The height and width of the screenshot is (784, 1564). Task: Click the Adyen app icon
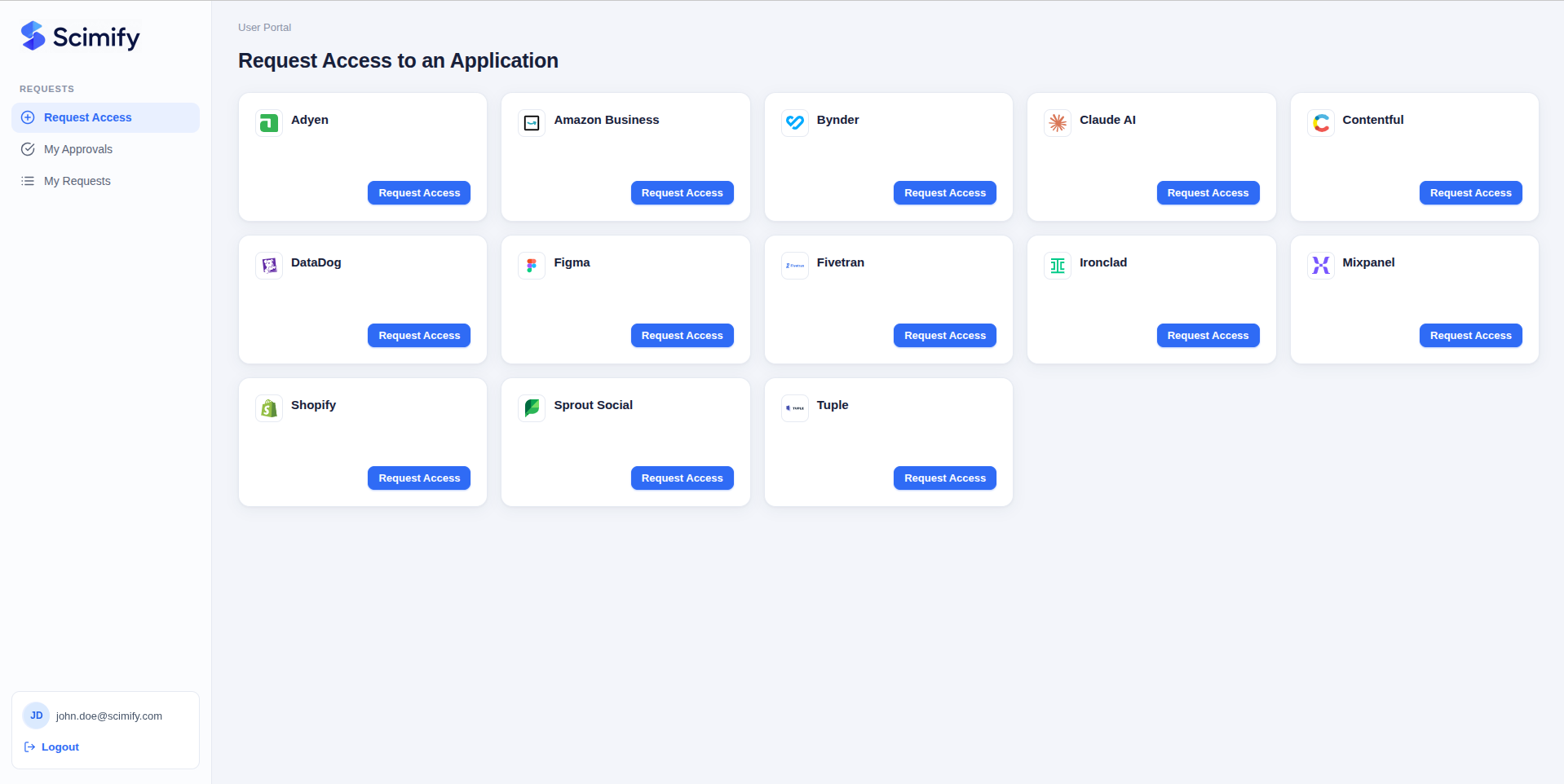click(x=269, y=123)
